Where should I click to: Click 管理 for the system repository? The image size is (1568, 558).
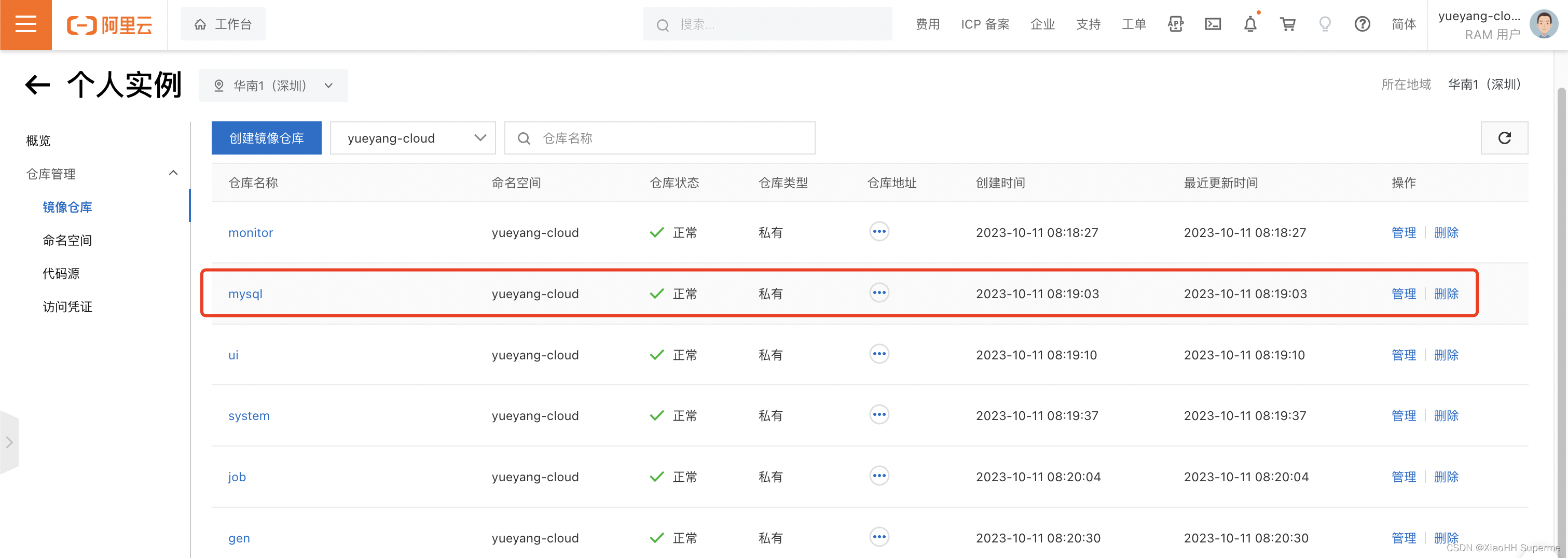pos(1404,415)
